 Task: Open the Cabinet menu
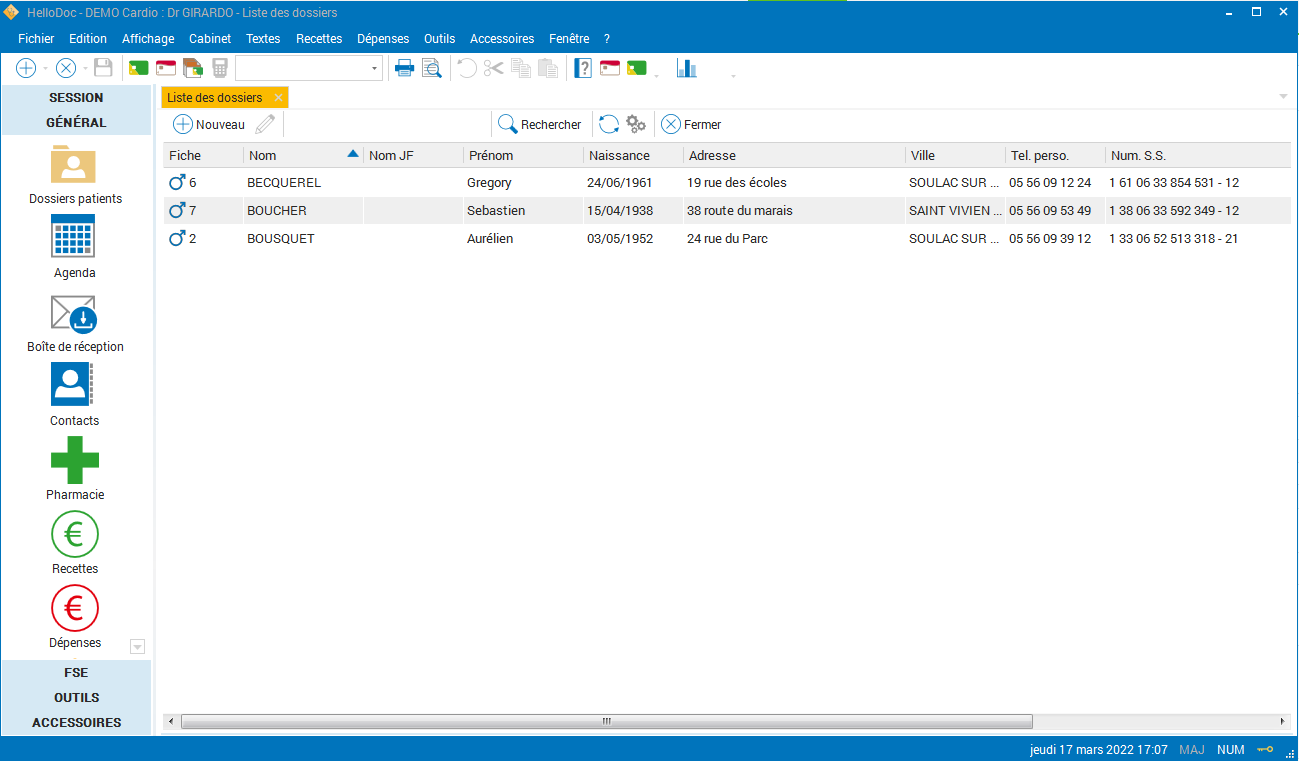coord(210,39)
